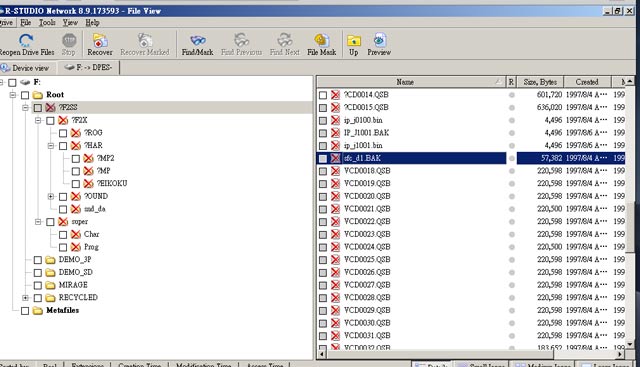This screenshot has width=640, height=367.
Task: Open the Help menu
Action: pyautogui.click(x=92, y=22)
